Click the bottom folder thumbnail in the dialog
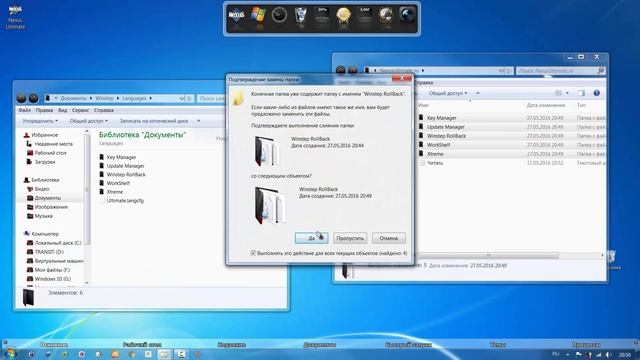The height and width of the screenshot is (360, 640). point(269,205)
